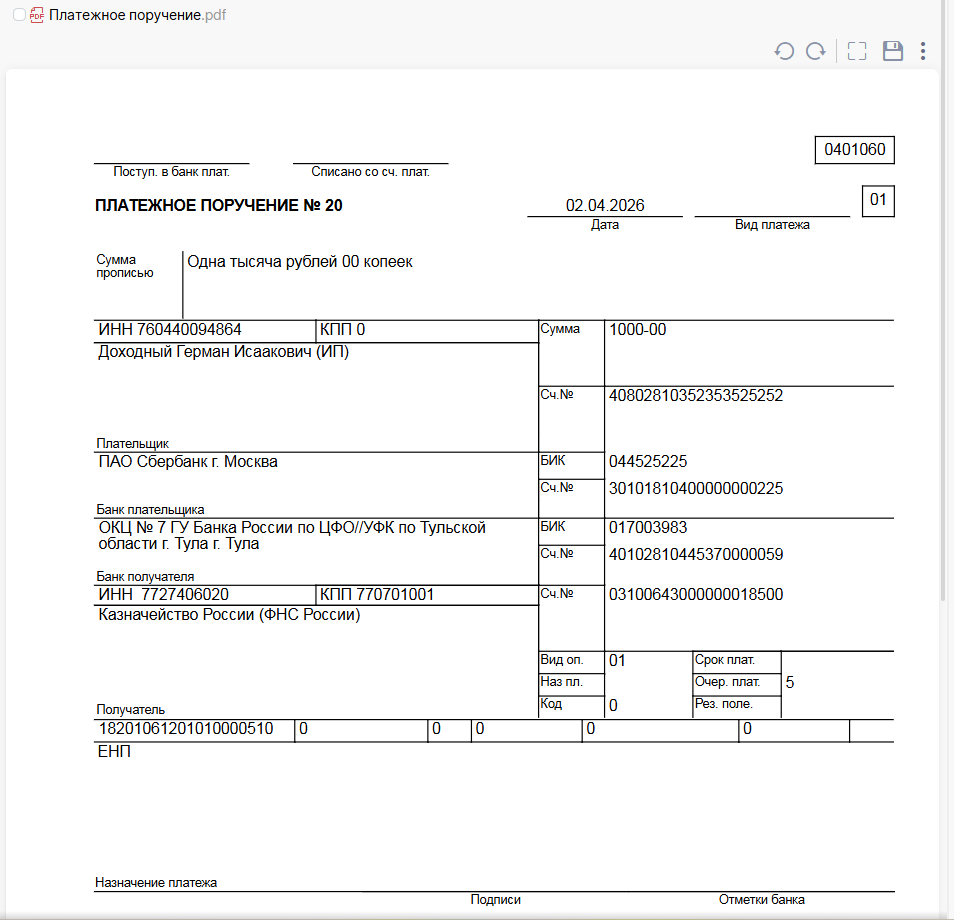Viewport: 954px width, 920px height.
Task: Click the amount in words Одна тысяча рублей
Action: click(300, 262)
